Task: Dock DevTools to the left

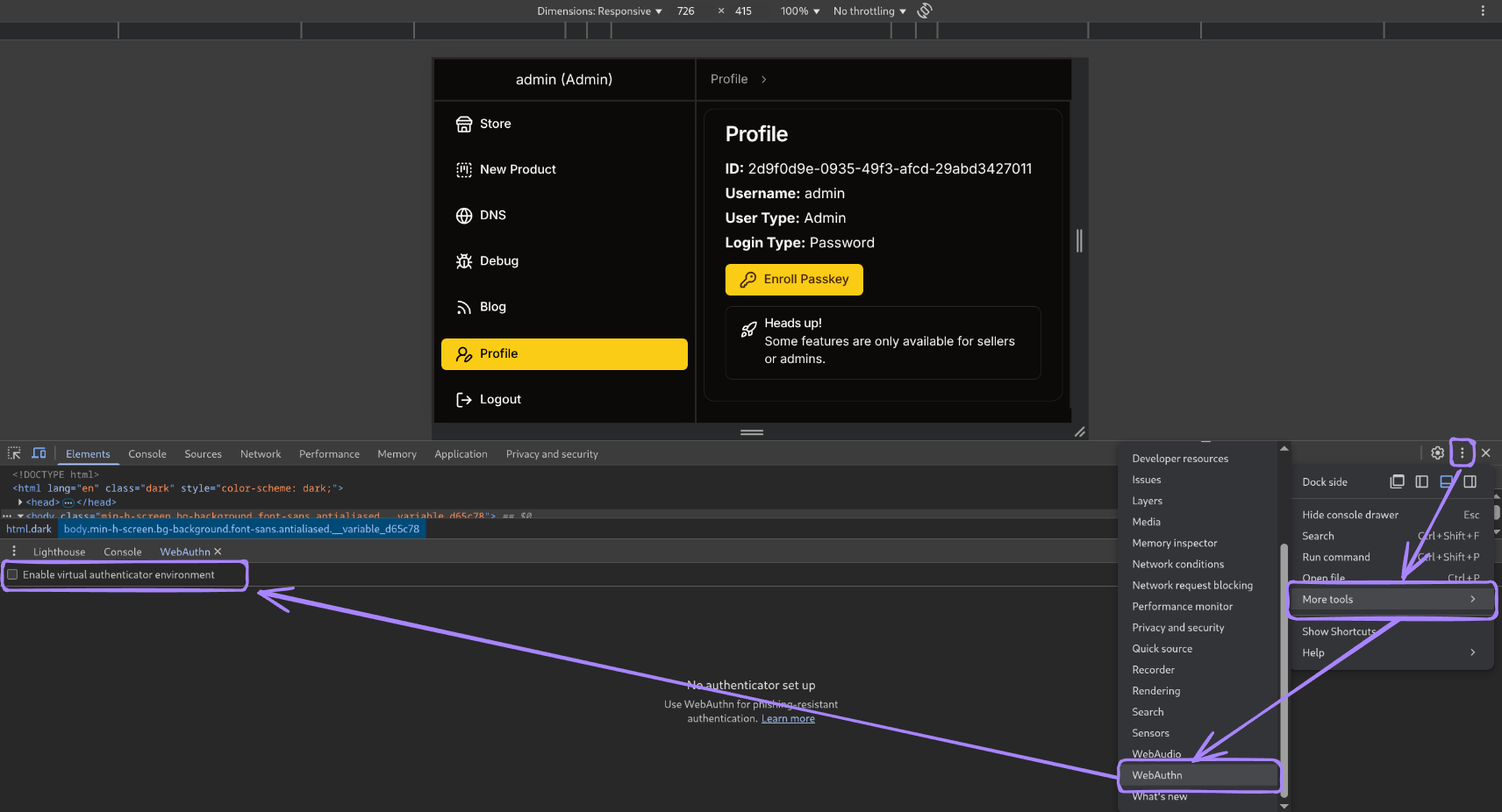Action: (x=1421, y=481)
